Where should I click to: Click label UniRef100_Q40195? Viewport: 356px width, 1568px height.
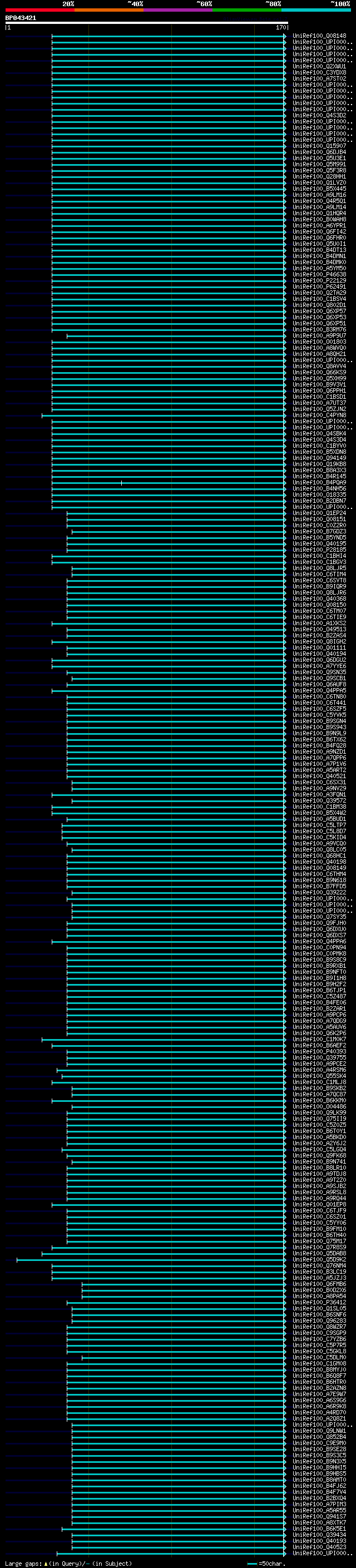[x=319, y=543]
